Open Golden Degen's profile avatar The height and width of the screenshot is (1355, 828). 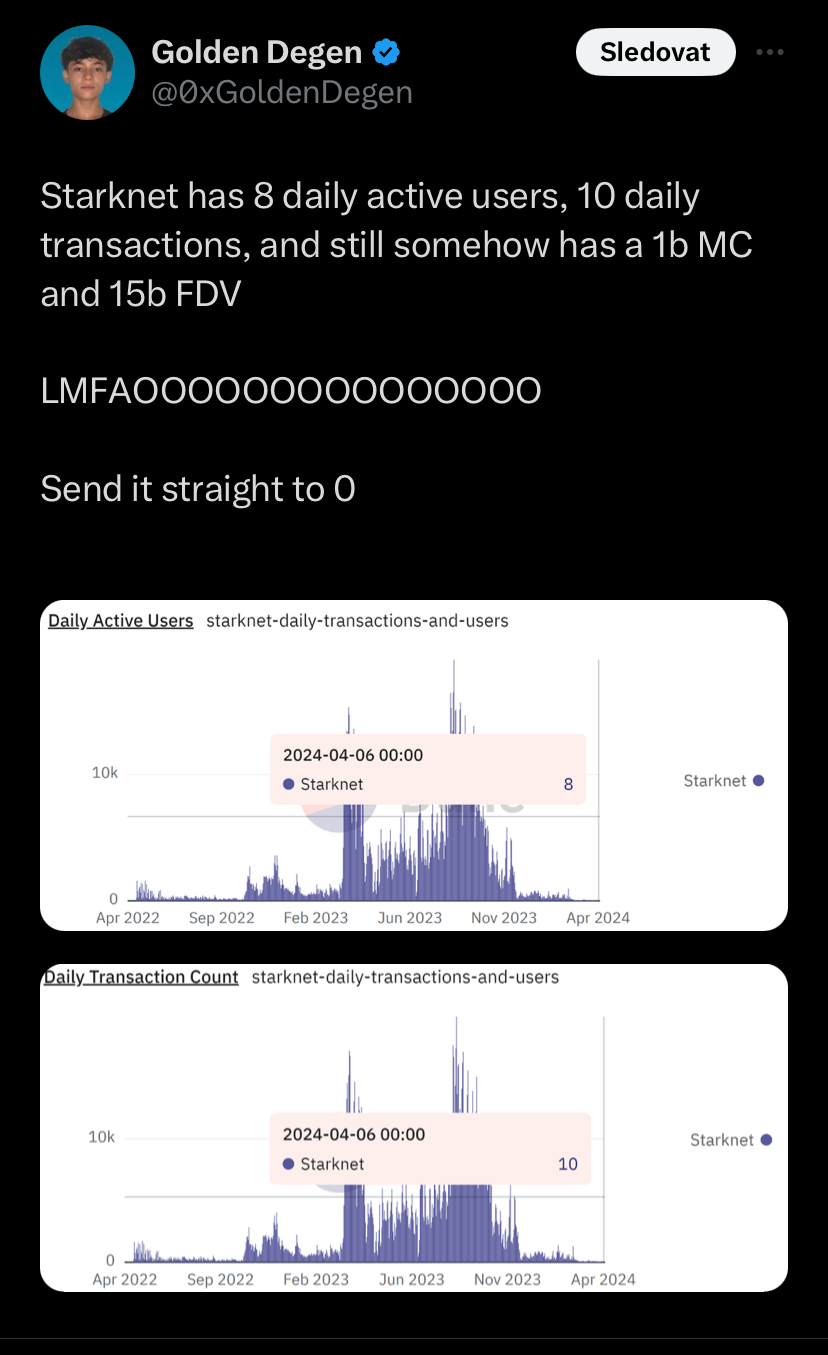(x=87, y=73)
